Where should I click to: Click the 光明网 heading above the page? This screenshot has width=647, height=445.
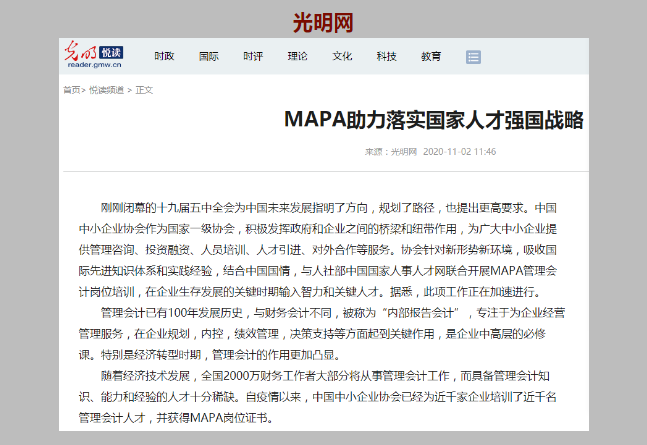coord(323,23)
